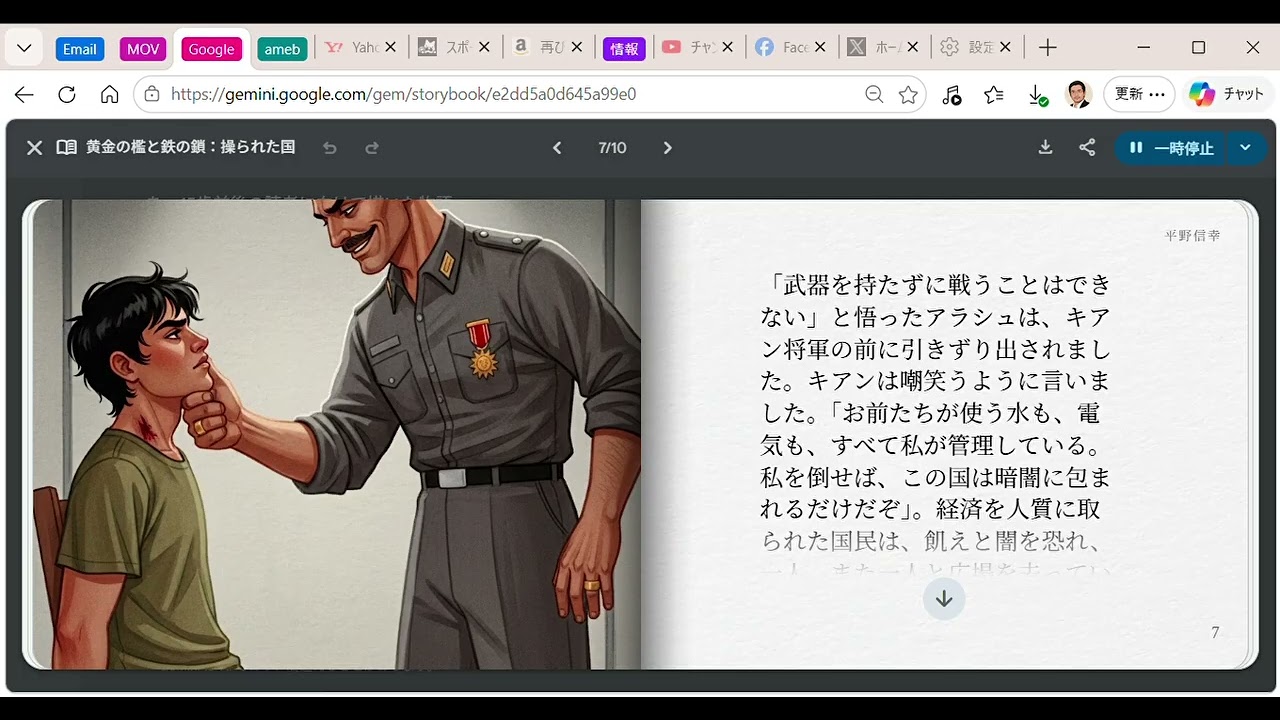Image resolution: width=1280 pixels, height=720 pixels.
Task: Click the author name 平野信幸
Action: pyautogui.click(x=1192, y=236)
